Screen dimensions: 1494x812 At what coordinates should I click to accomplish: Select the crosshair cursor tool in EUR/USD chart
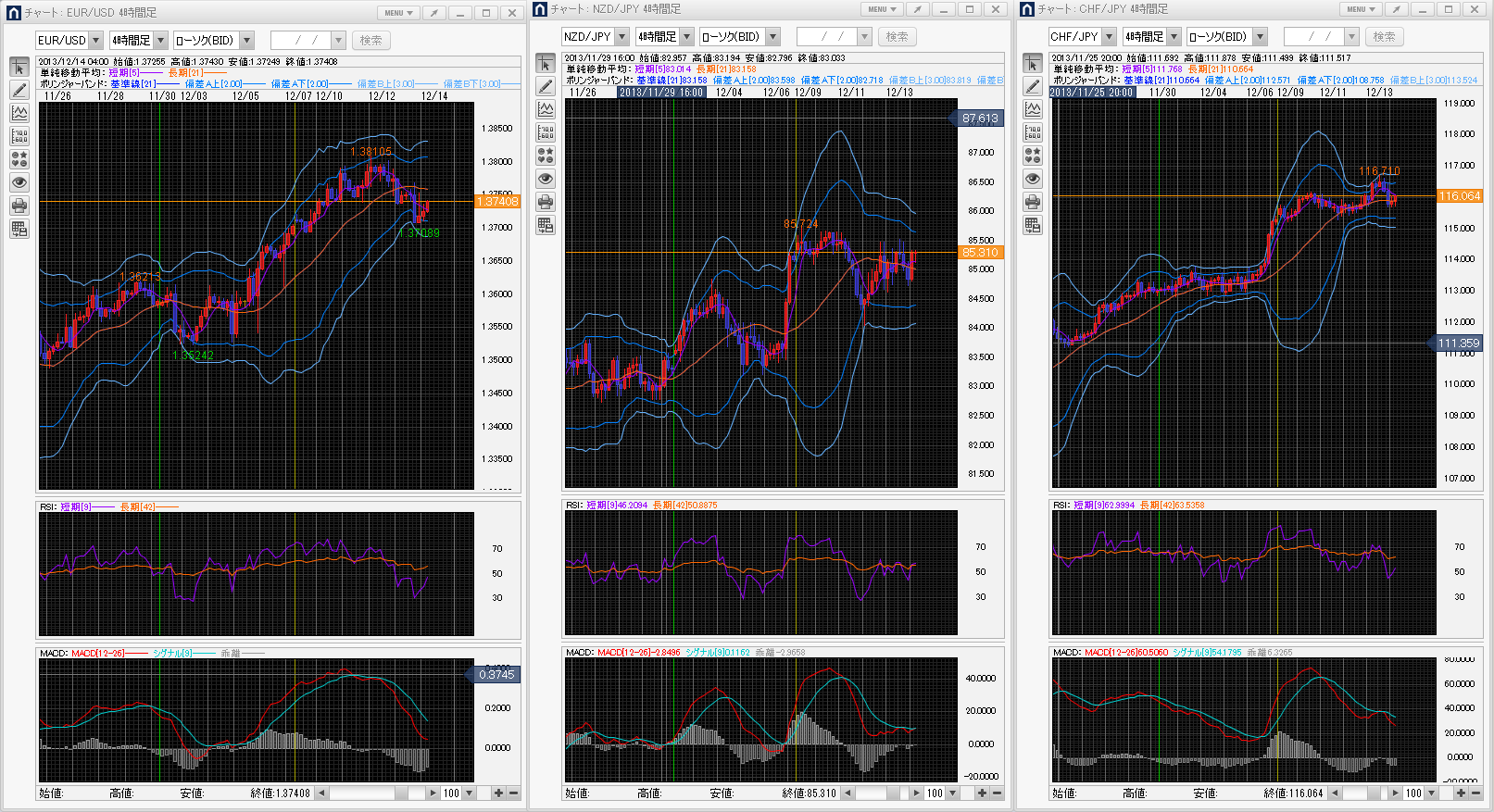19,68
